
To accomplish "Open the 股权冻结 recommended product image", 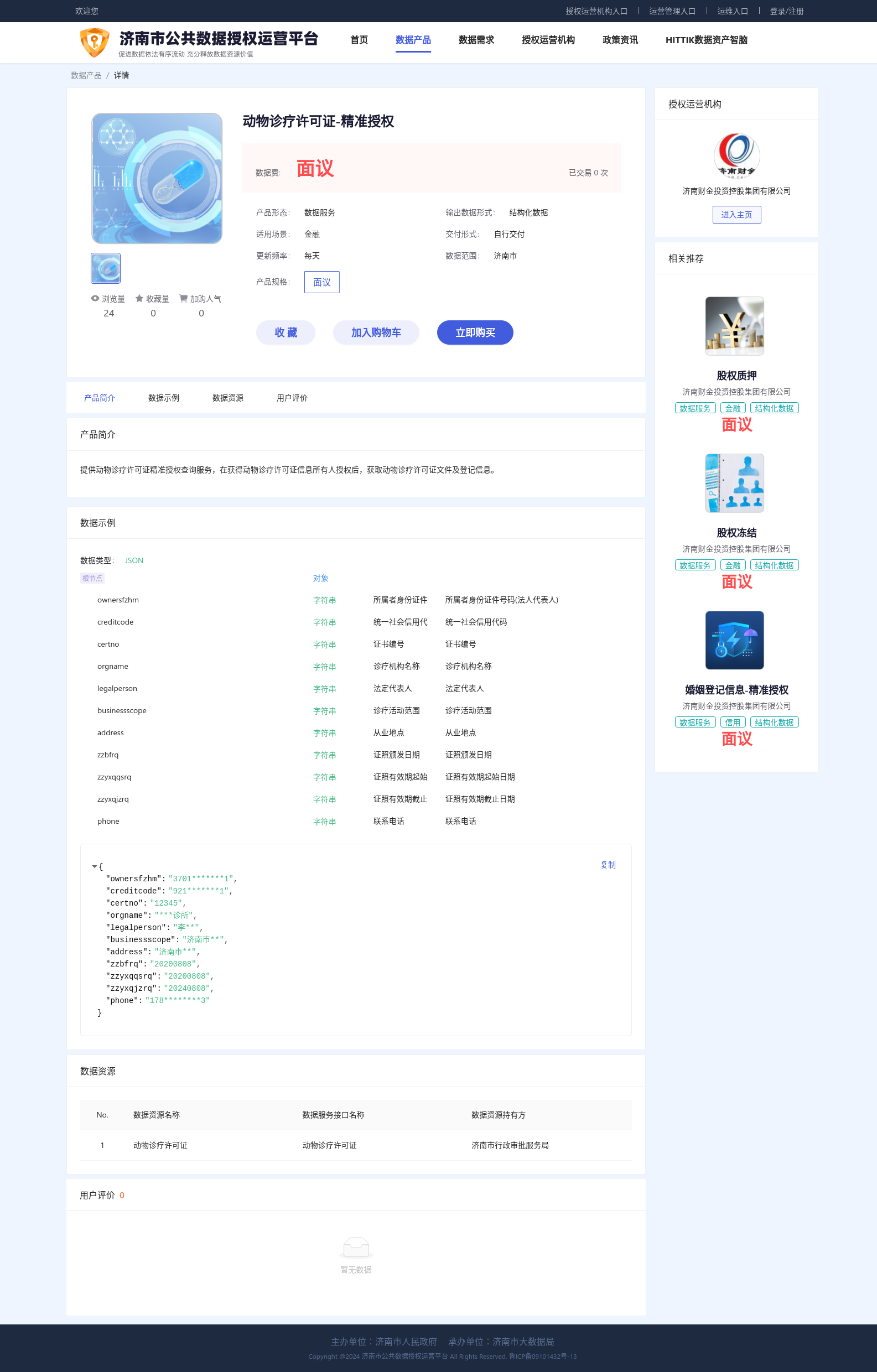I will (735, 483).
